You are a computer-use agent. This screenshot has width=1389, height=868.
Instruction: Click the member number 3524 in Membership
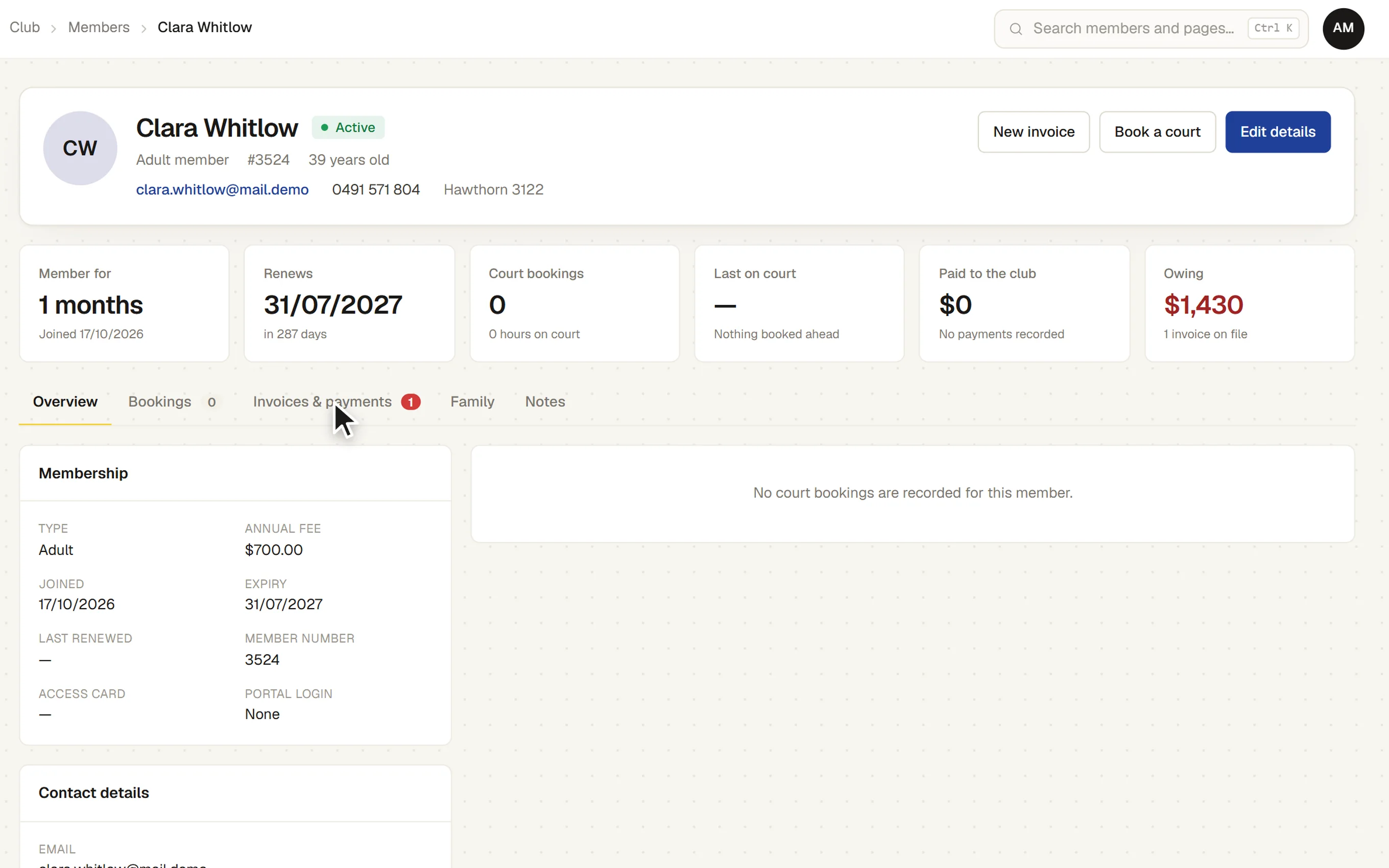[262, 660]
